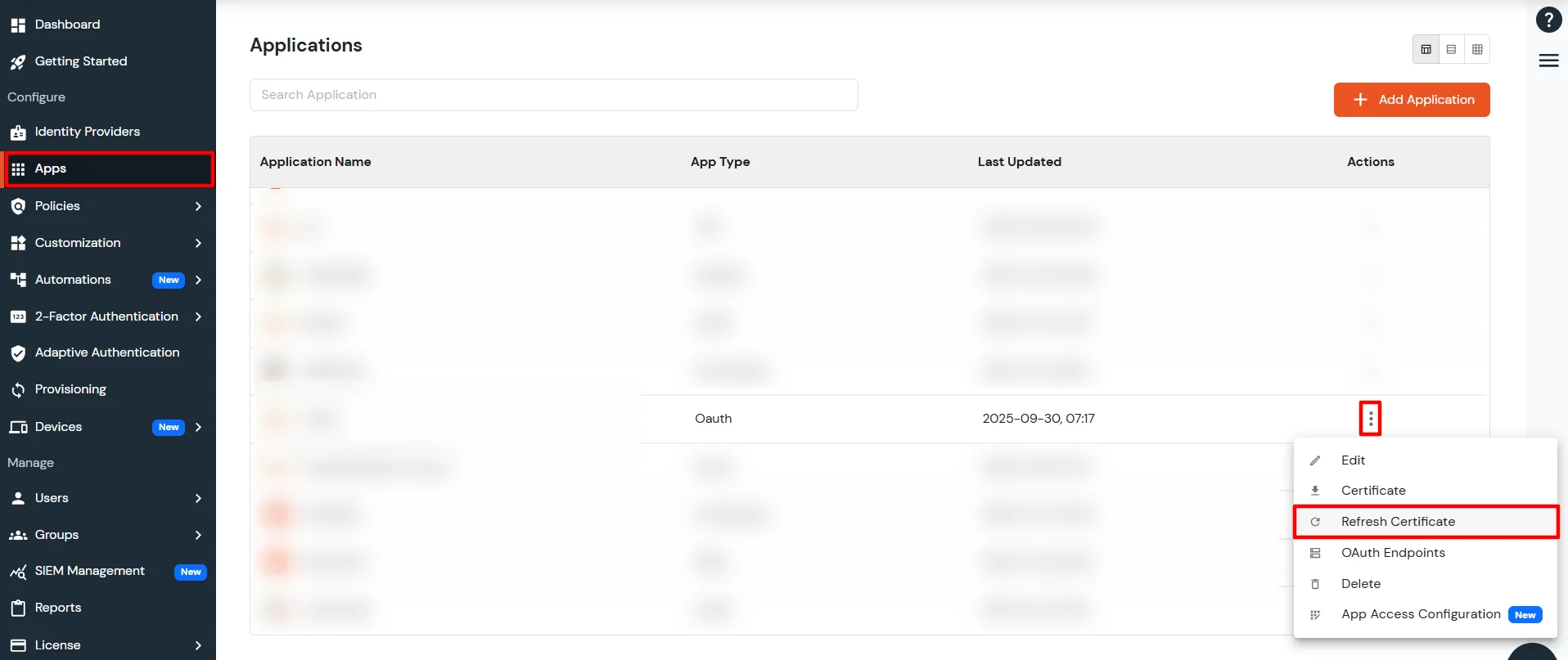Click the Provisioning sync icon
This screenshot has height=660, width=1568.
tap(18, 390)
